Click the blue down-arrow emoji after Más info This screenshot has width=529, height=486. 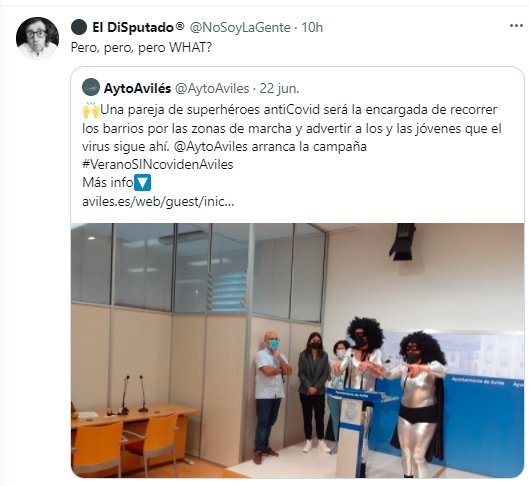[x=142, y=182]
